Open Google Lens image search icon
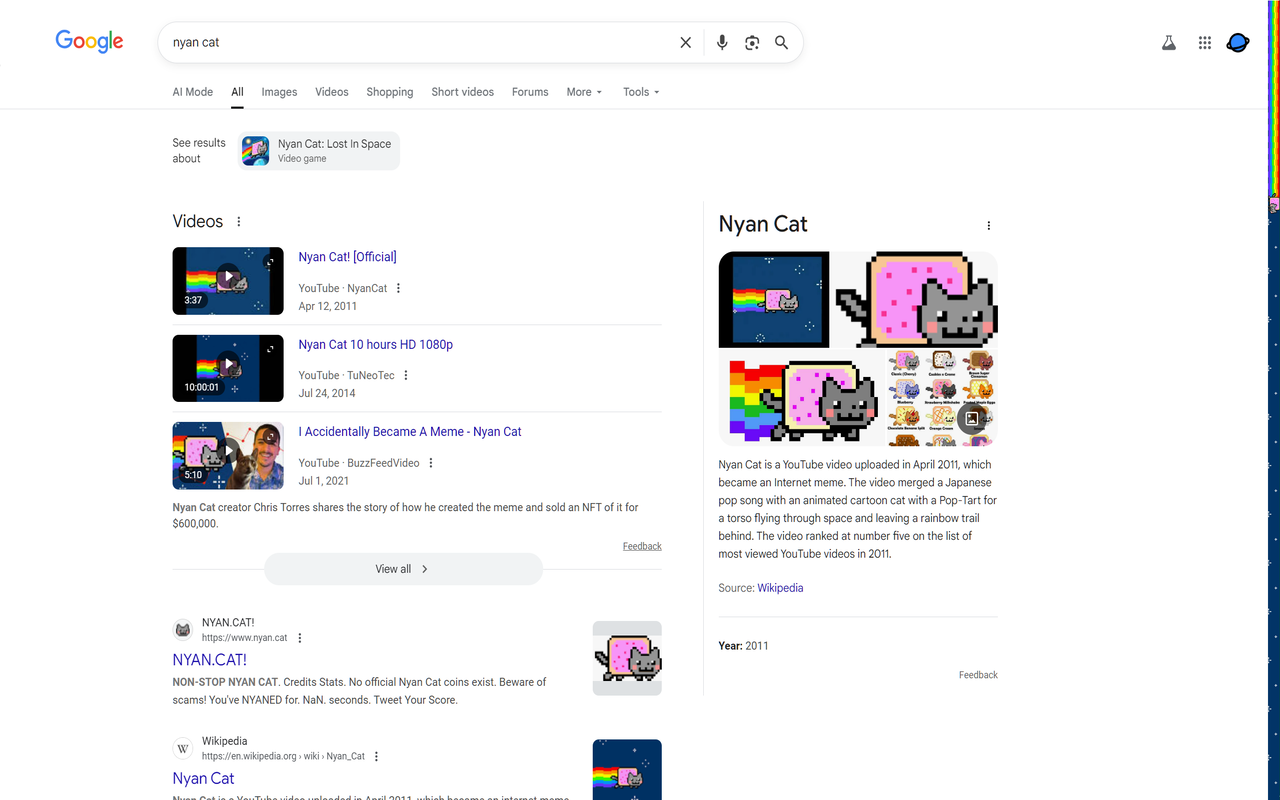Screen dimensions: 1280x800 pyautogui.click(x=752, y=43)
